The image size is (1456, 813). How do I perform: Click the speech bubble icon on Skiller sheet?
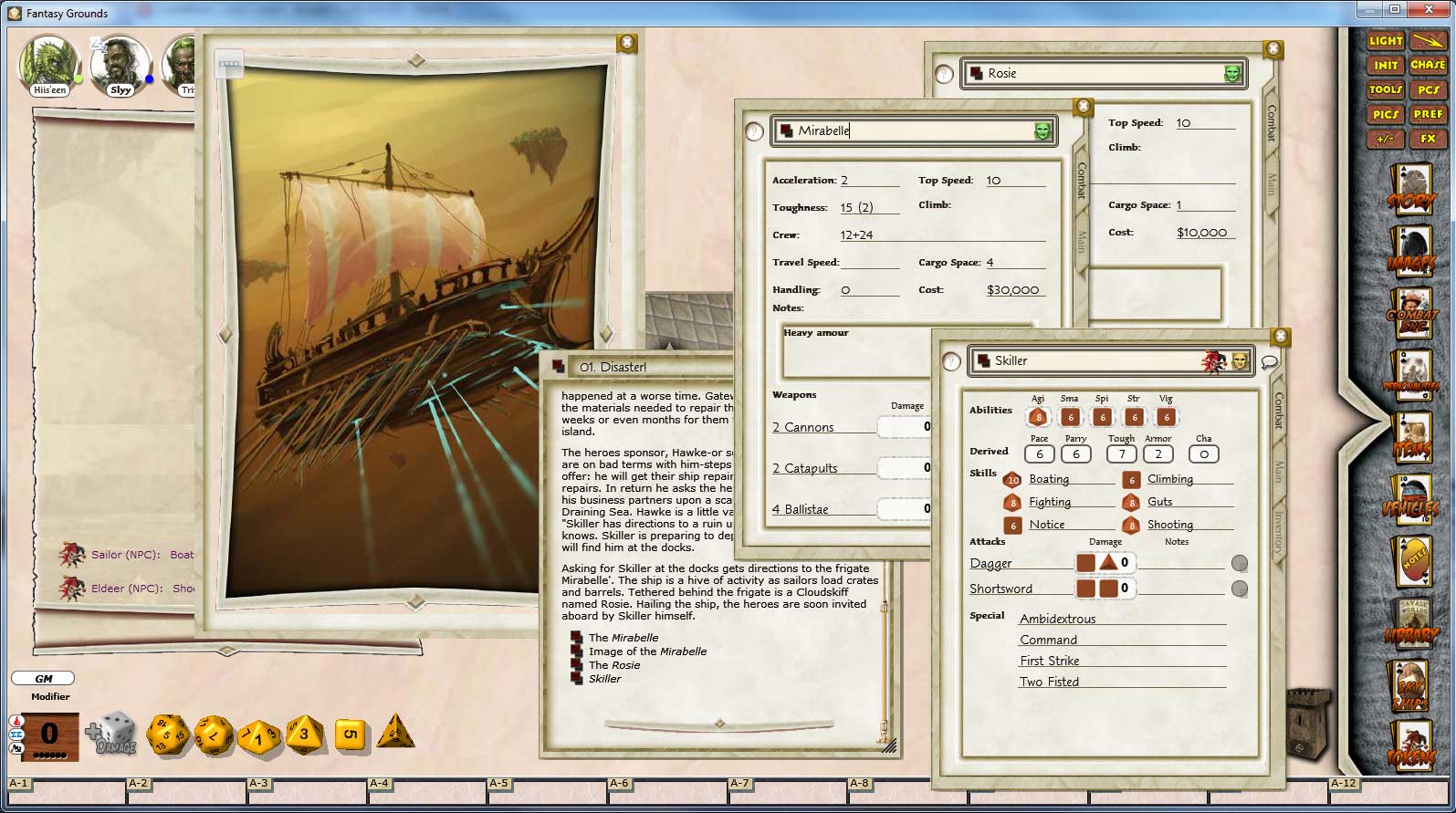click(1269, 362)
